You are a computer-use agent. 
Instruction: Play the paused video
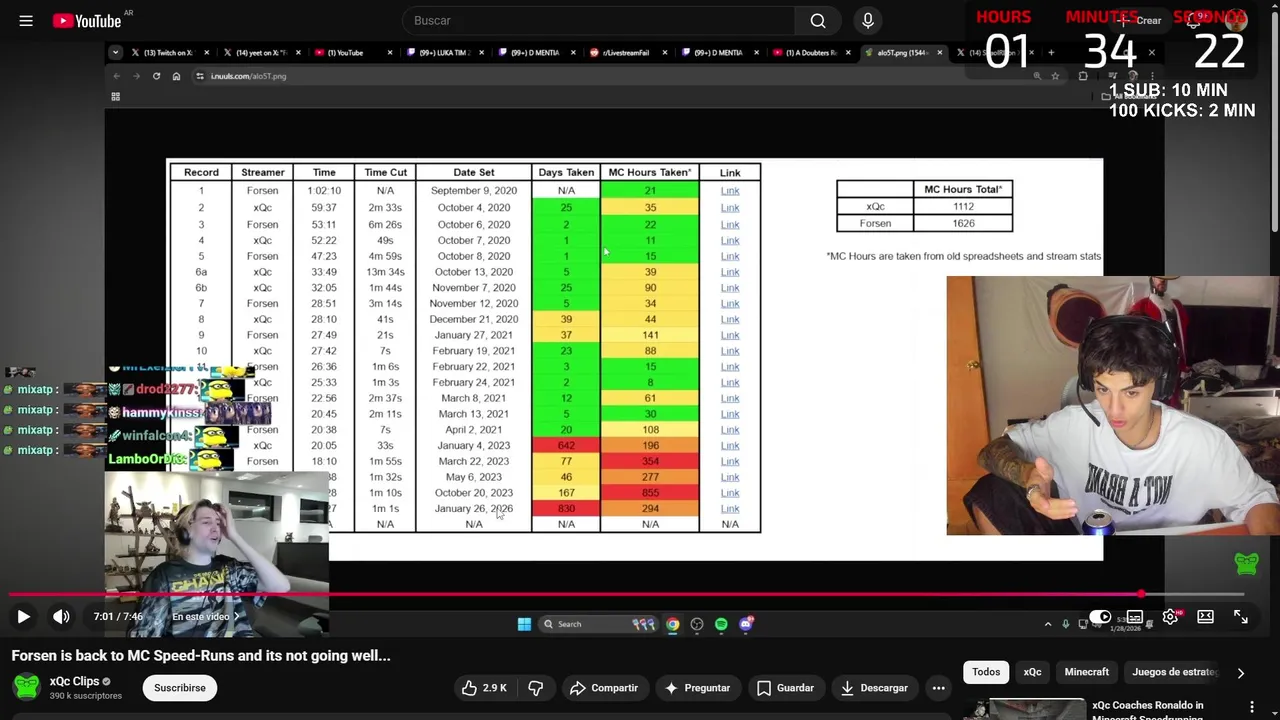point(23,617)
